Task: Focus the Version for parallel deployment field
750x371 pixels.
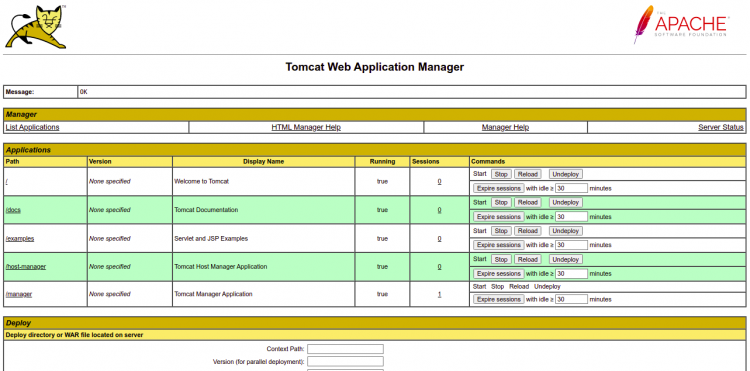Action: 345,361
